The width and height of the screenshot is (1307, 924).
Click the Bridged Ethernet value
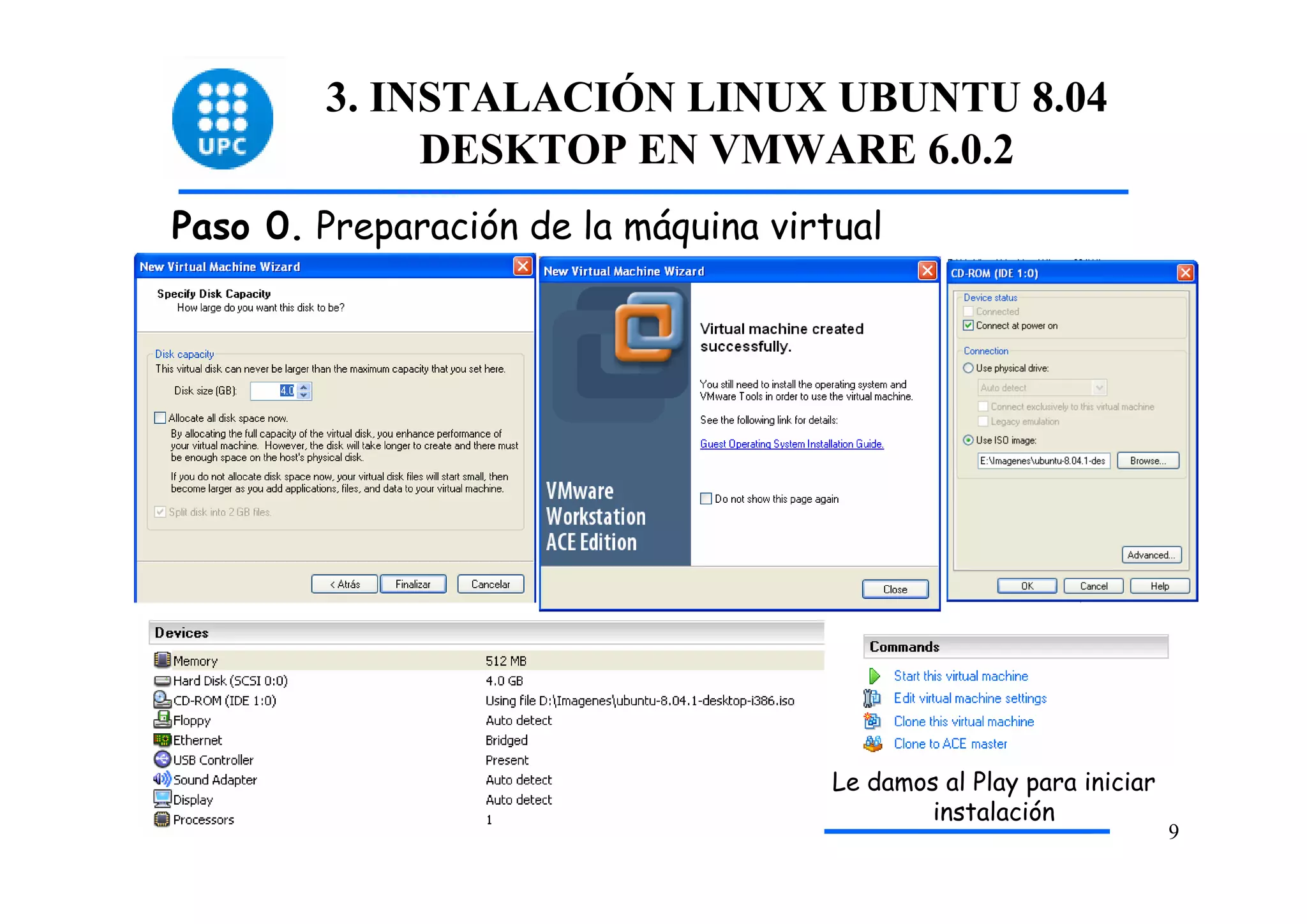pyautogui.click(x=507, y=740)
